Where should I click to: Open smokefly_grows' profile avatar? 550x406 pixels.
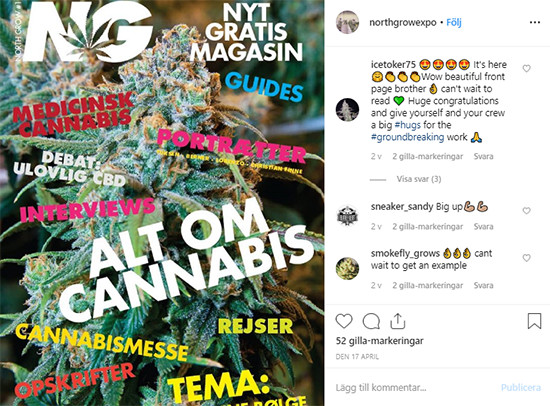coord(347,268)
